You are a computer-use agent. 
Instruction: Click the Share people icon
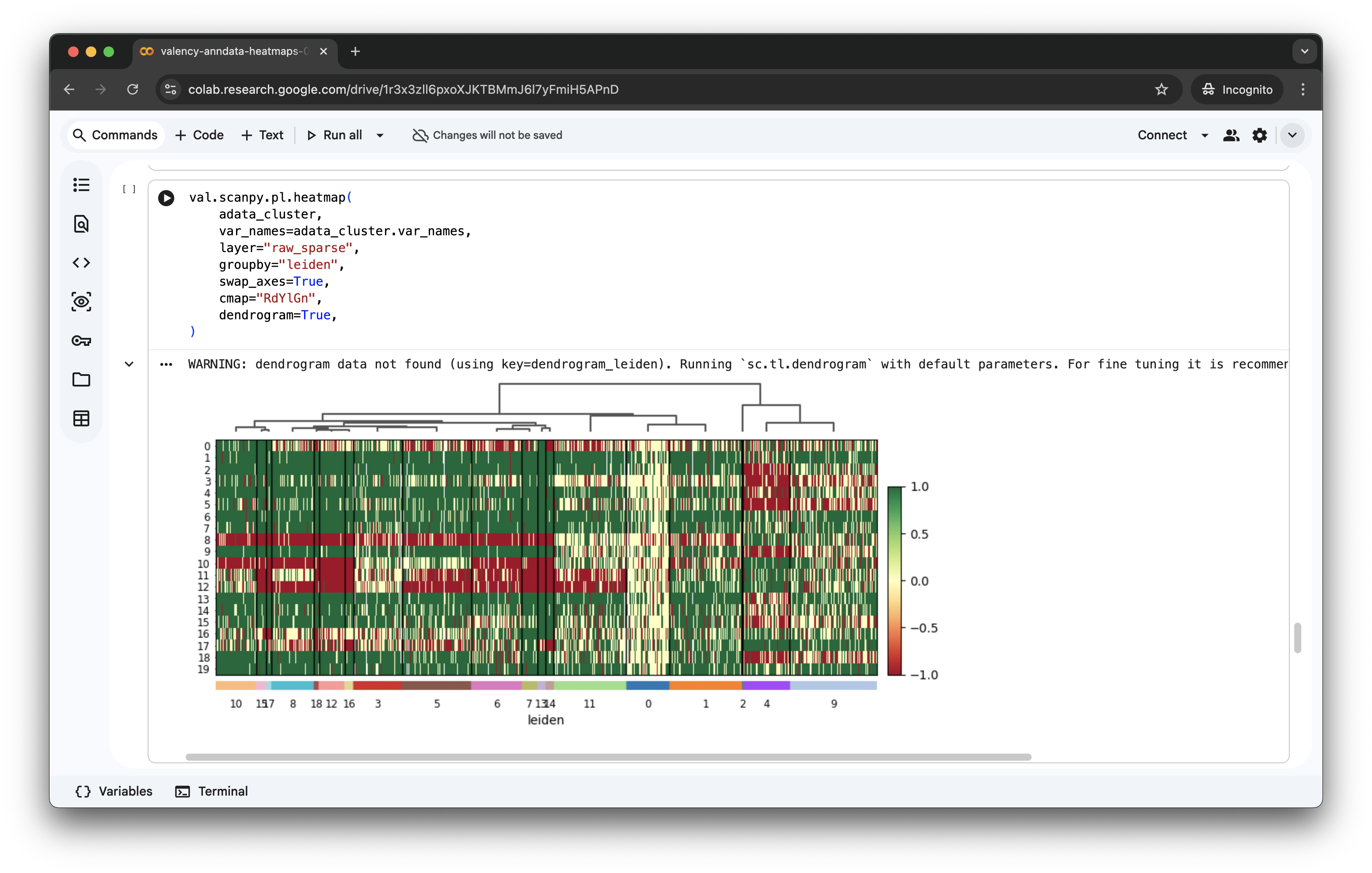pyautogui.click(x=1231, y=135)
